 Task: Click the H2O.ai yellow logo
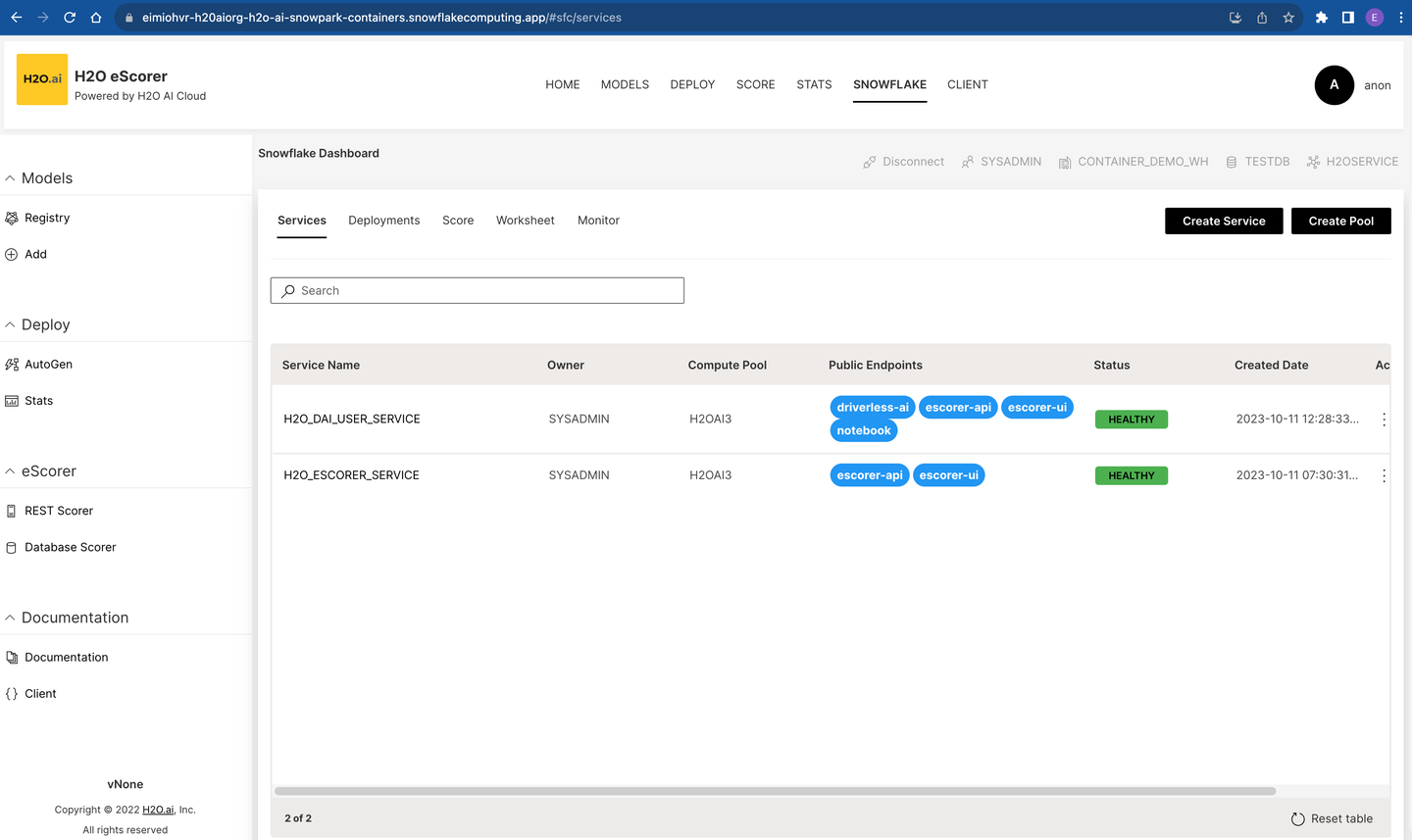point(42,79)
